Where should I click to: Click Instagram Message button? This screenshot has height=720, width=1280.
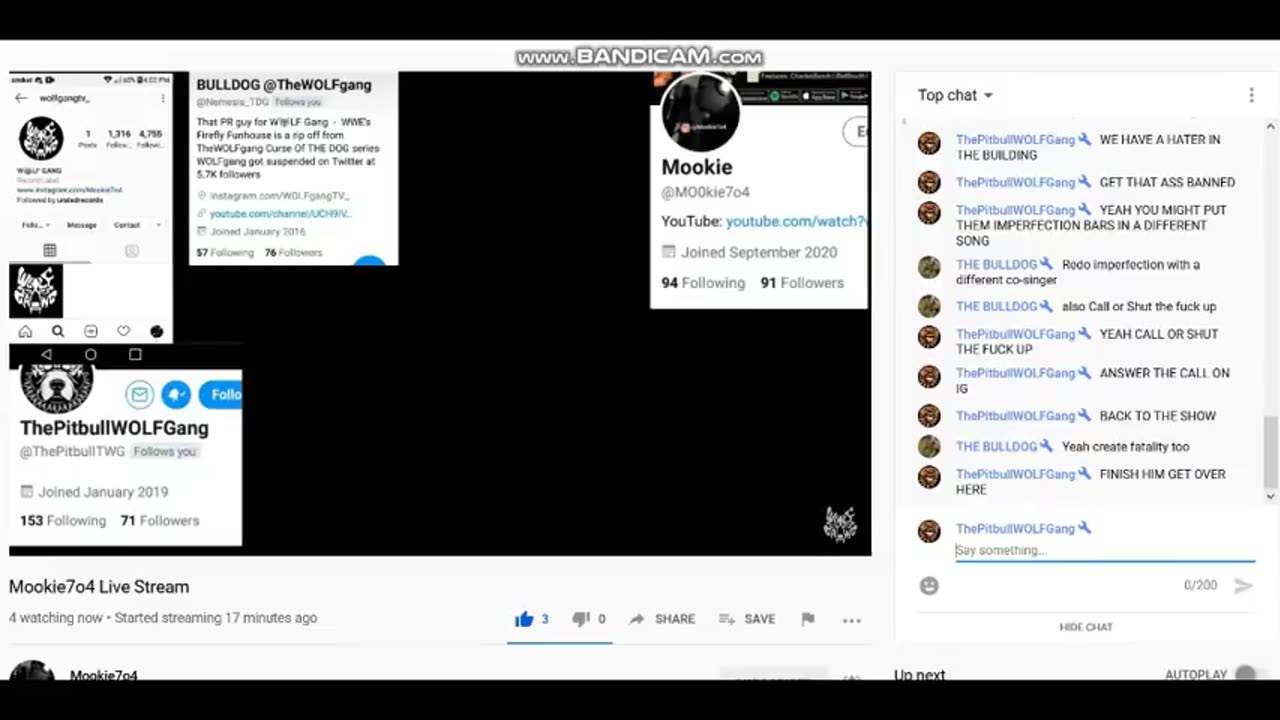tap(82, 225)
